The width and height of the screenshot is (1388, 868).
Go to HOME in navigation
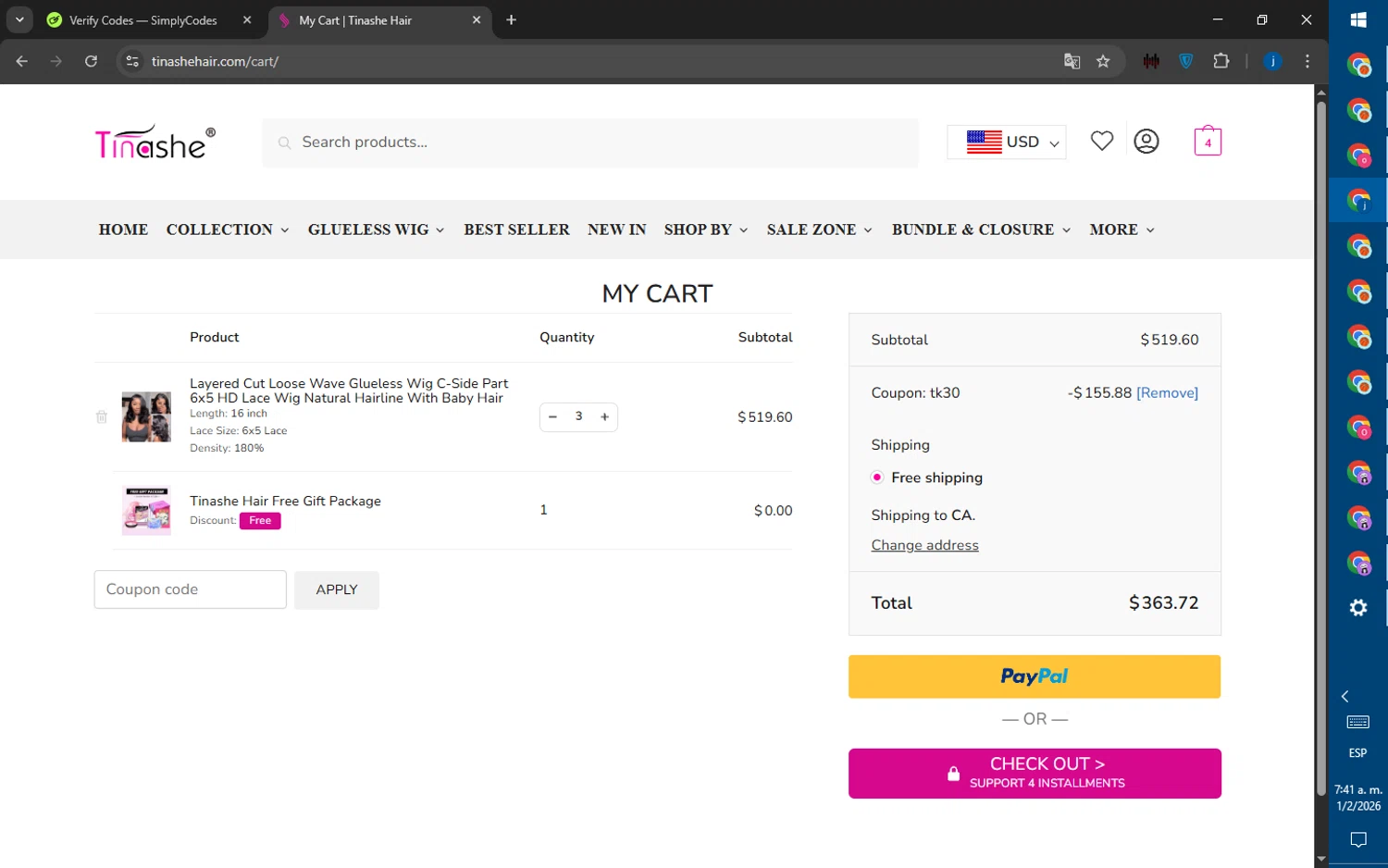point(123,229)
